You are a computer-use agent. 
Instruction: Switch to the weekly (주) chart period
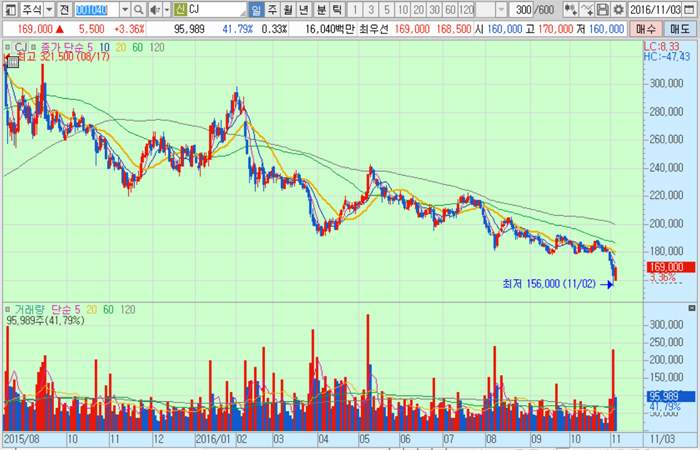click(x=272, y=9)
